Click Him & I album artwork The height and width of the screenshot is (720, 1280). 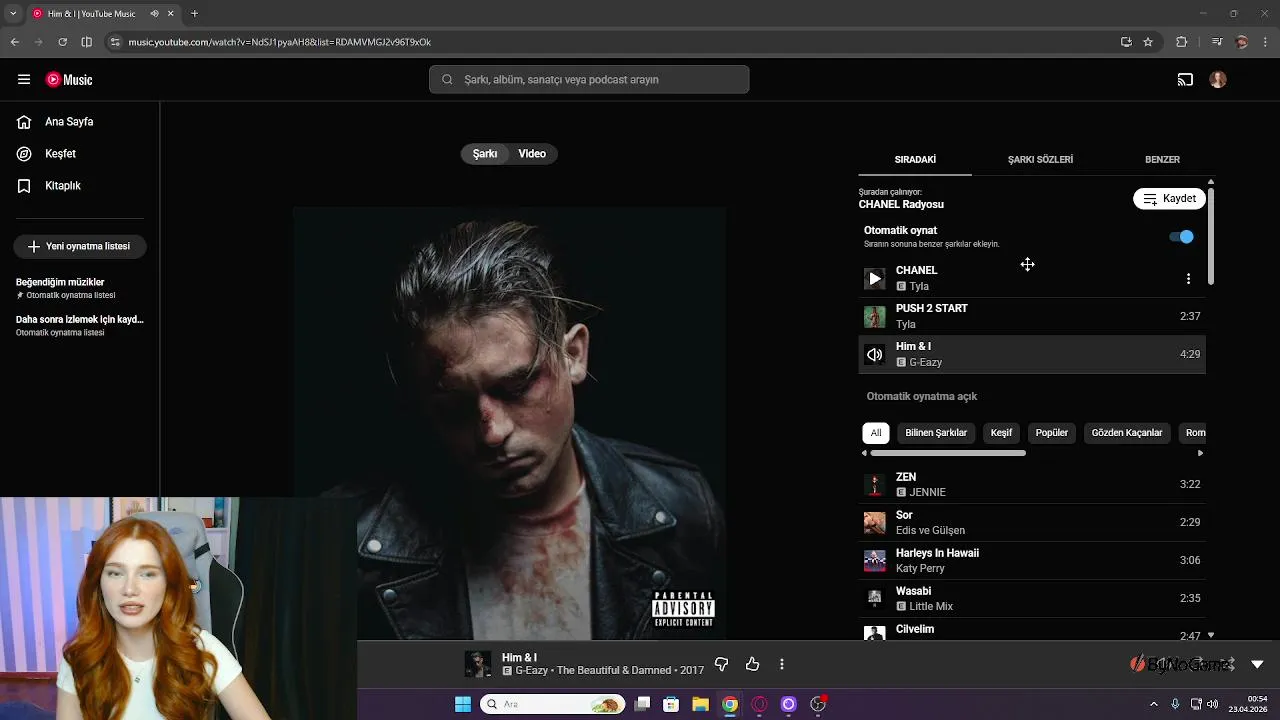pyautogui.click(x=510, y=424)
